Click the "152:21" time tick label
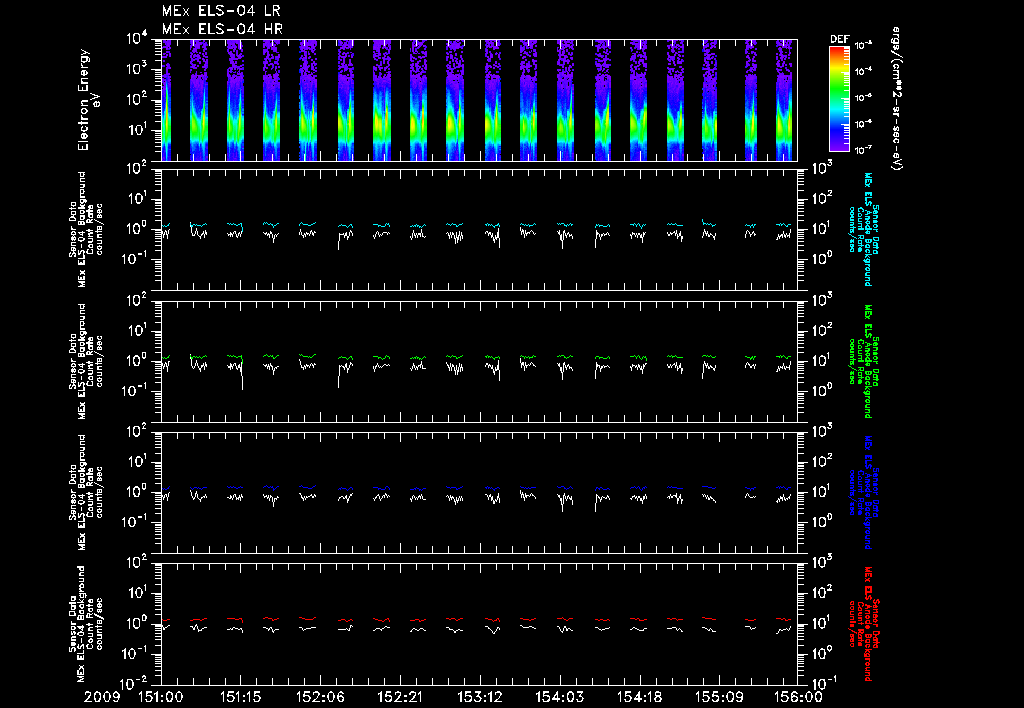The height and width of the screenshot is (708, 1024). pyautogui.click(x=400, y=697)
